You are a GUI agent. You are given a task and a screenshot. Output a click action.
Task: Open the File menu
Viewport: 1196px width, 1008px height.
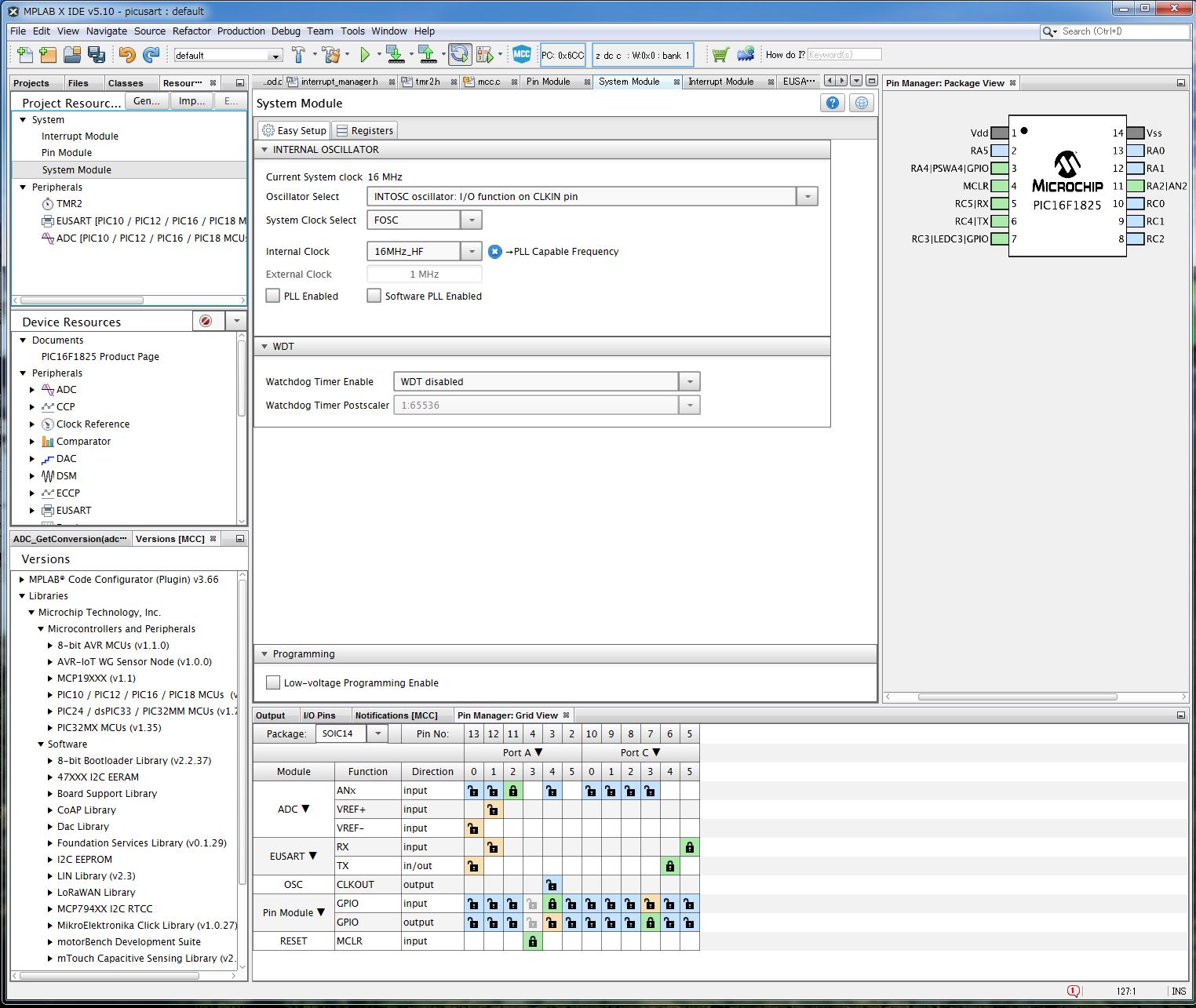(18, 31)
